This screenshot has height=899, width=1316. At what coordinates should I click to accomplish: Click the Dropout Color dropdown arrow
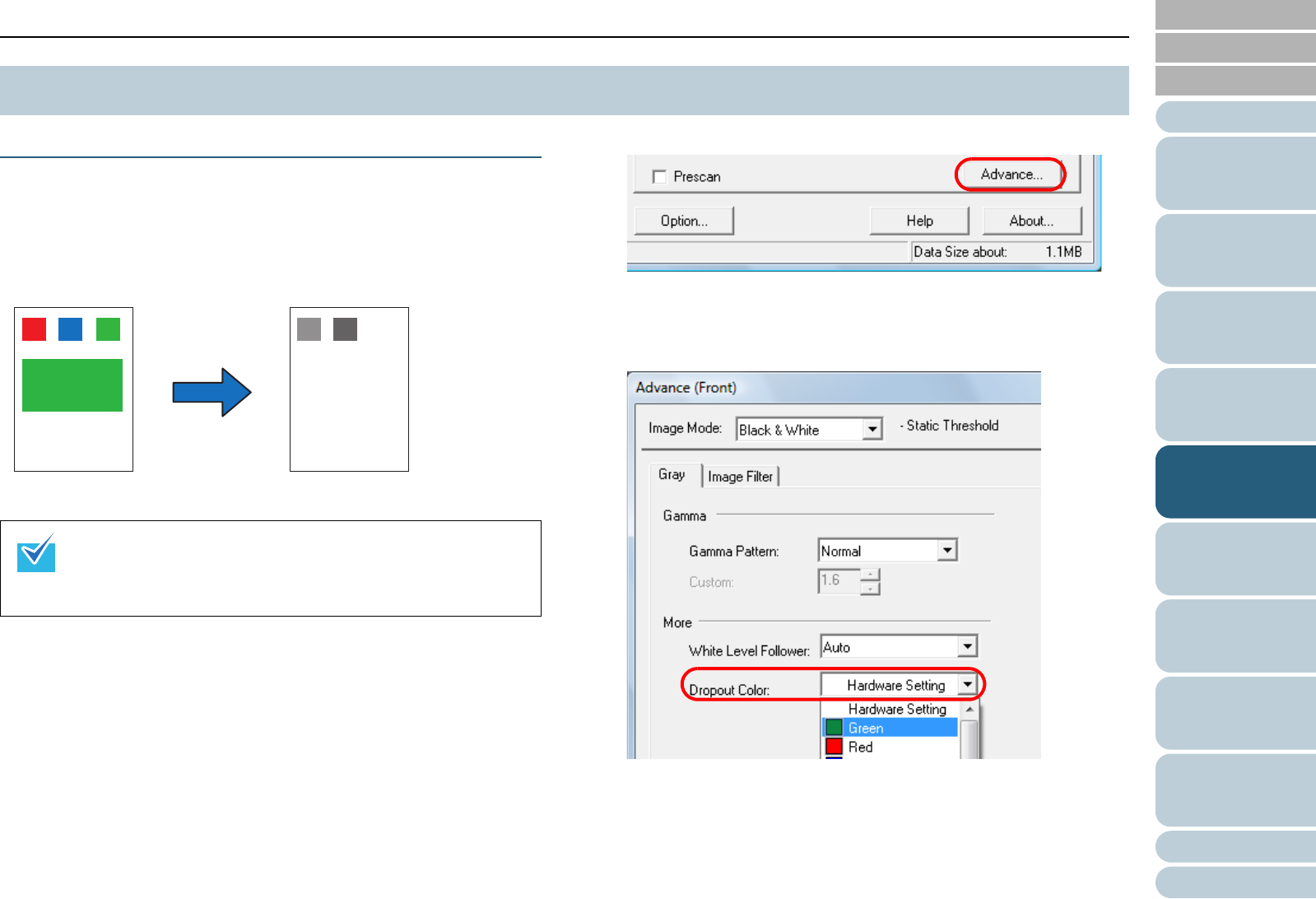point(968,685)
